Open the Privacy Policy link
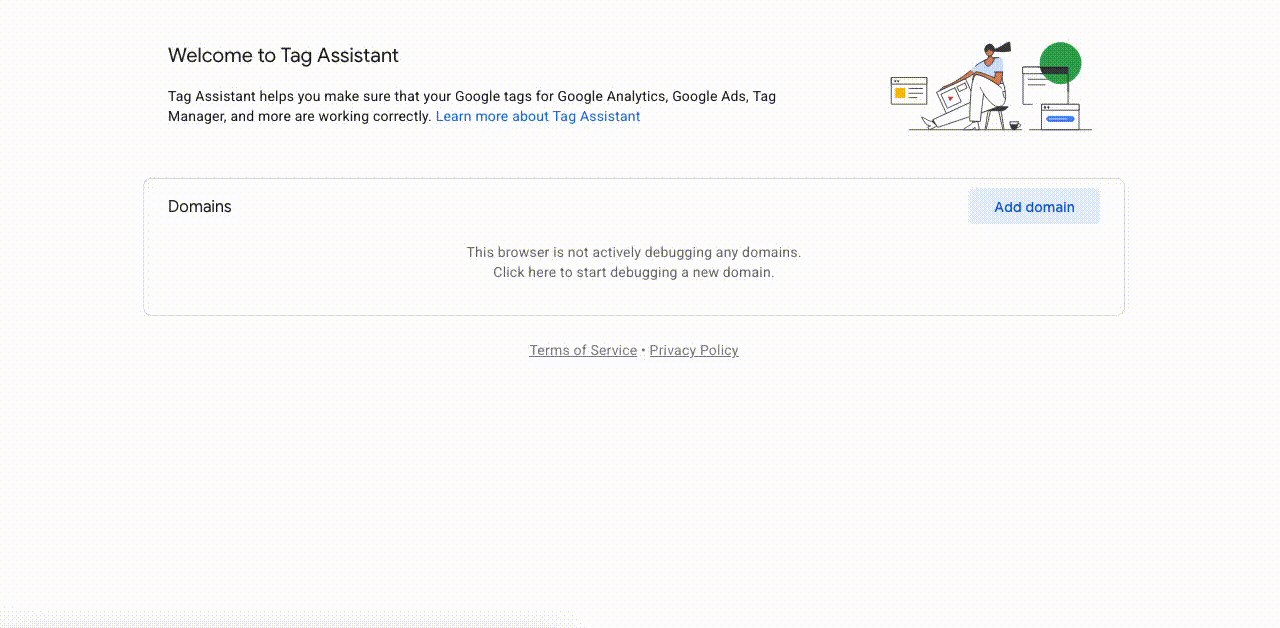Viewport: 1280px width, 628px height. [x=694, y=350]
